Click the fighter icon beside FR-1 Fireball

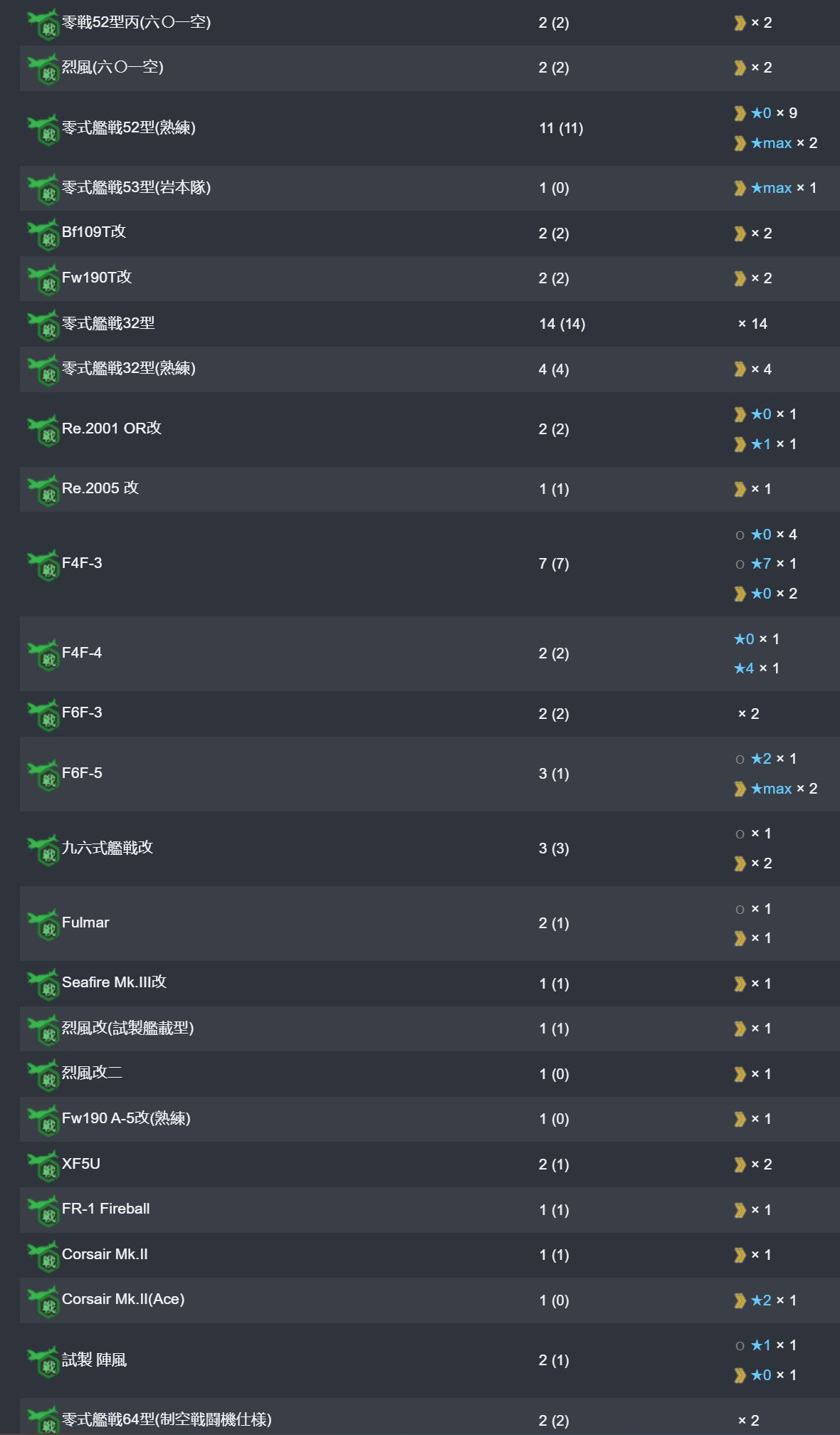(x=43, y=1211)
